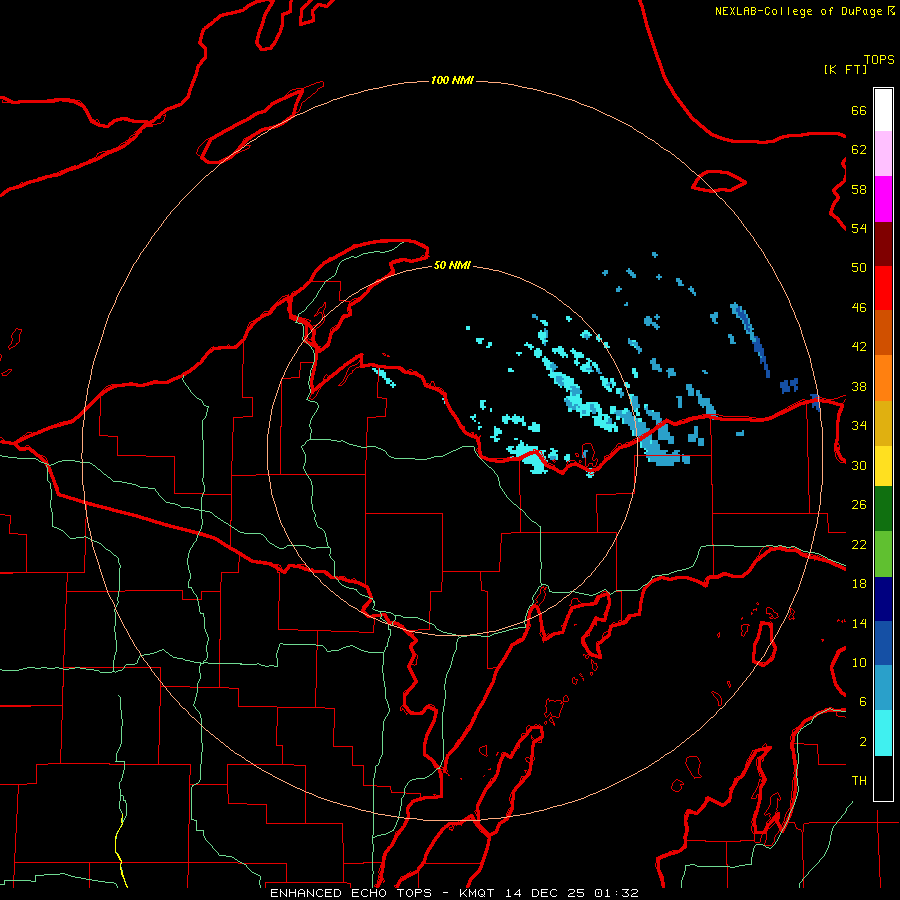Select the dark green 26 kft legend swatch
Screen dimensions: 900x900
pos(883,509)
